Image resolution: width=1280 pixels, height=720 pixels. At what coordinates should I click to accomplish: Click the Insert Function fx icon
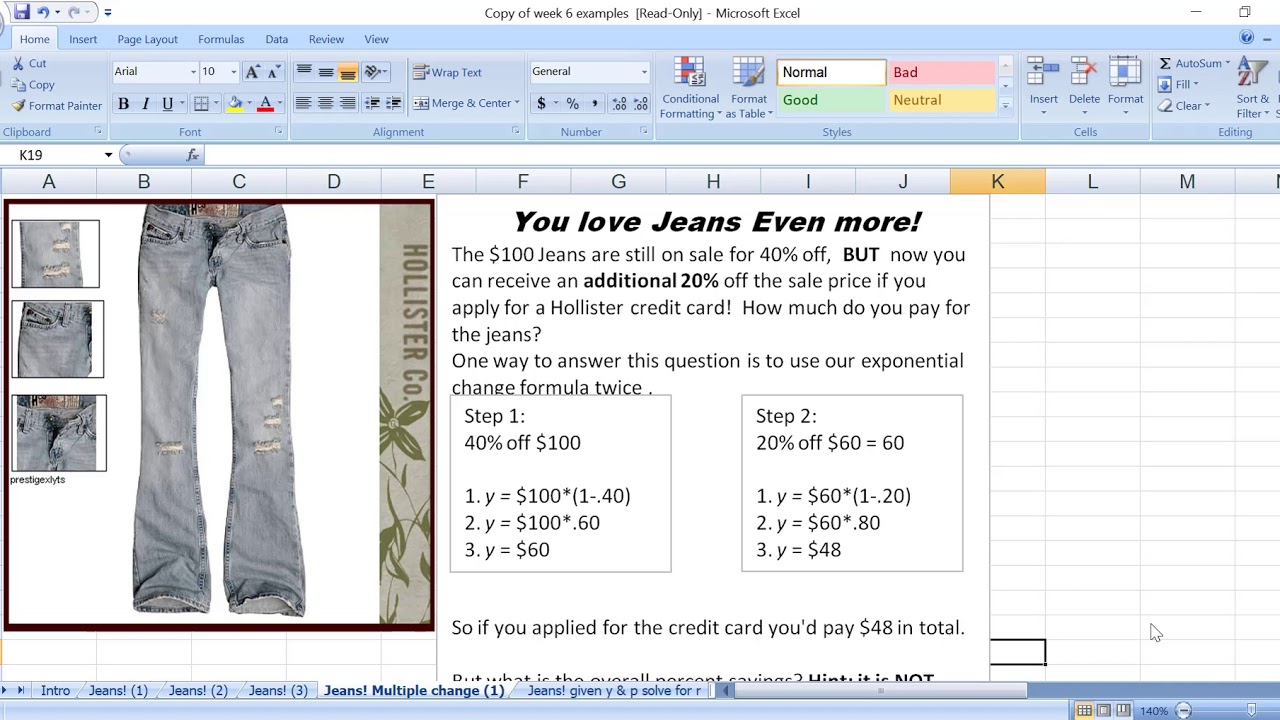[x=193, y=155]
